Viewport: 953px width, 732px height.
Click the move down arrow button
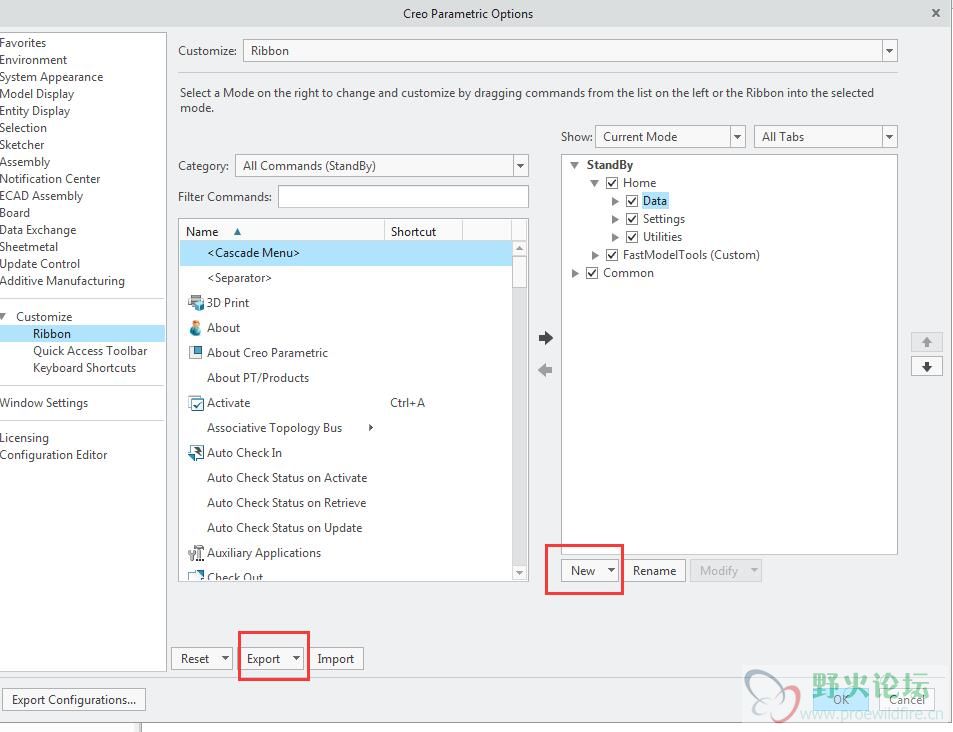pos(927,367)
